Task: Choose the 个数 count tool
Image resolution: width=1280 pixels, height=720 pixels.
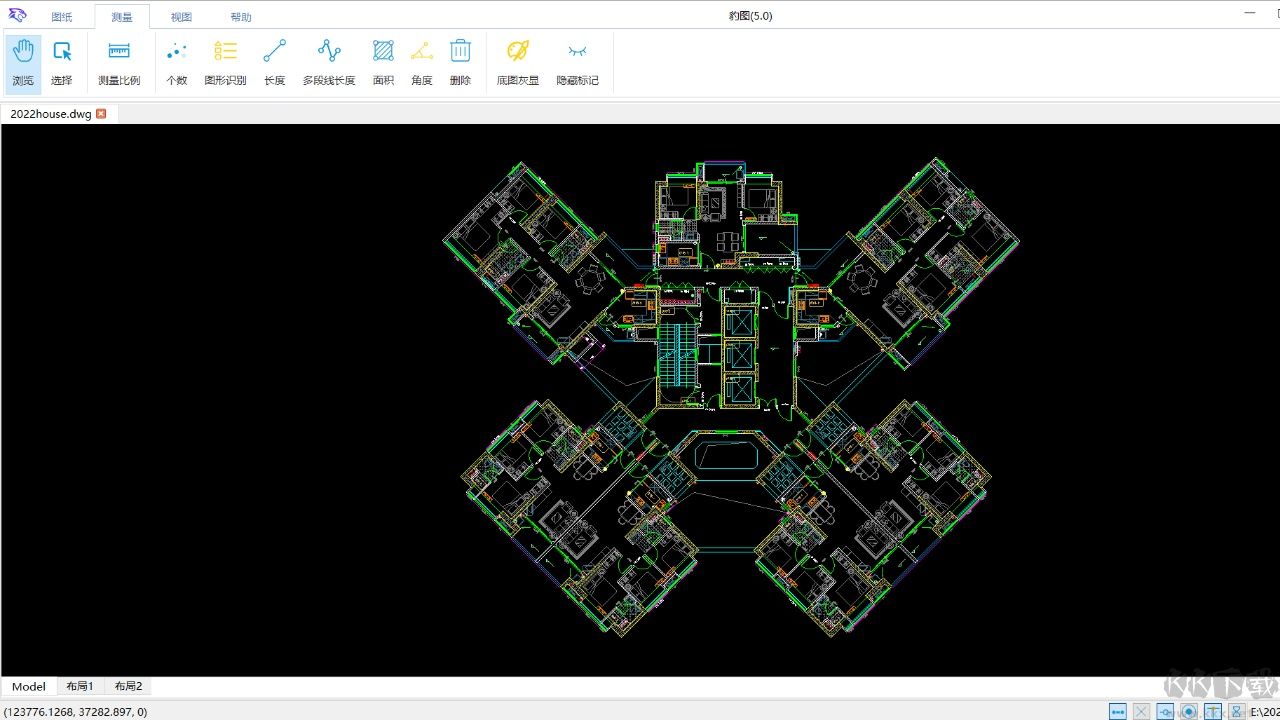Action: [176, 63]
